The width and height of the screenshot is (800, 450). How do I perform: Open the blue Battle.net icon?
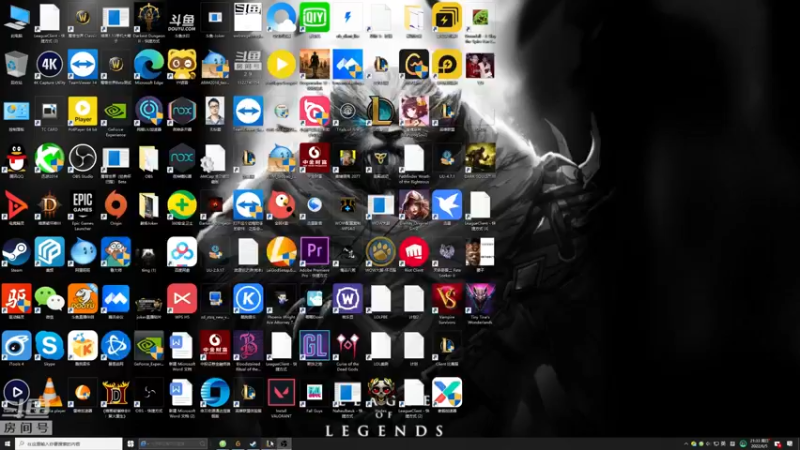coord(116,346)
